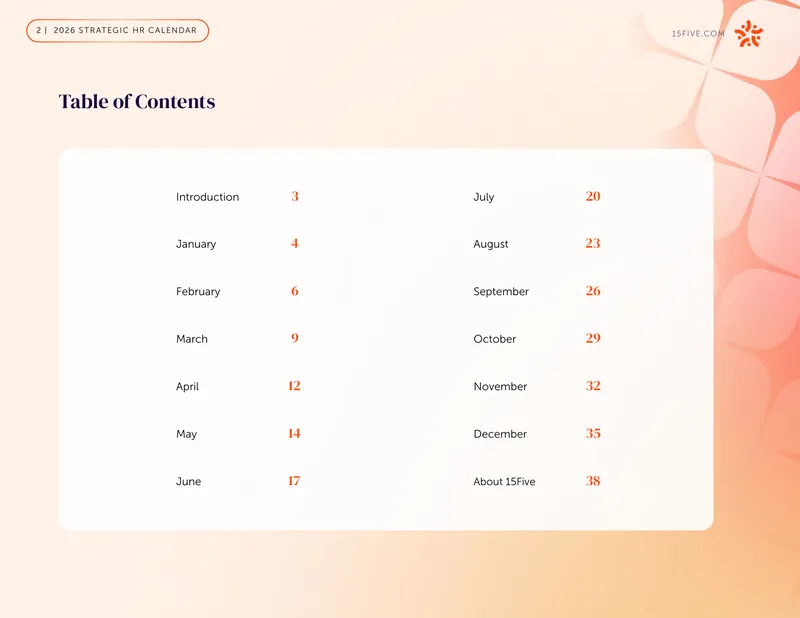Select the October contents entry
Screen dimensions: 800x618
coord(494,339)
